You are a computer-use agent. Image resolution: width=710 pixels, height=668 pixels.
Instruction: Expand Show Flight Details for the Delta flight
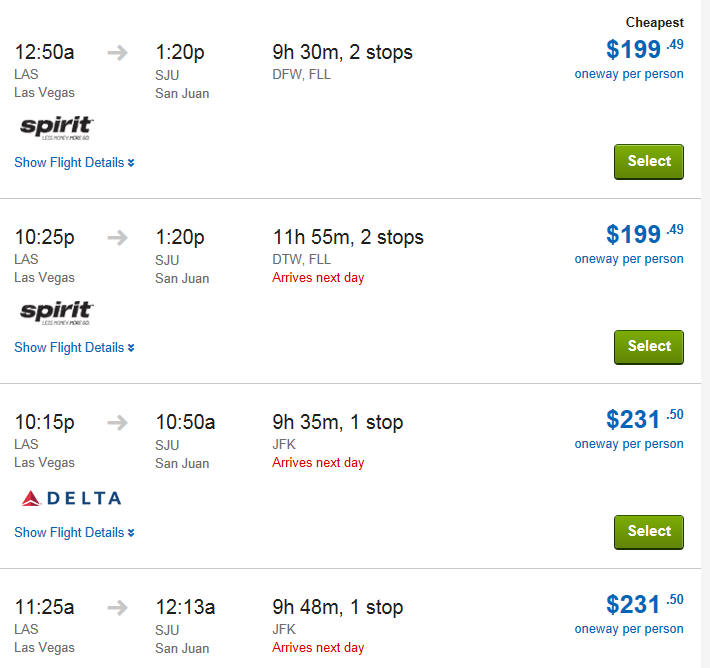(x=74, y=533)
